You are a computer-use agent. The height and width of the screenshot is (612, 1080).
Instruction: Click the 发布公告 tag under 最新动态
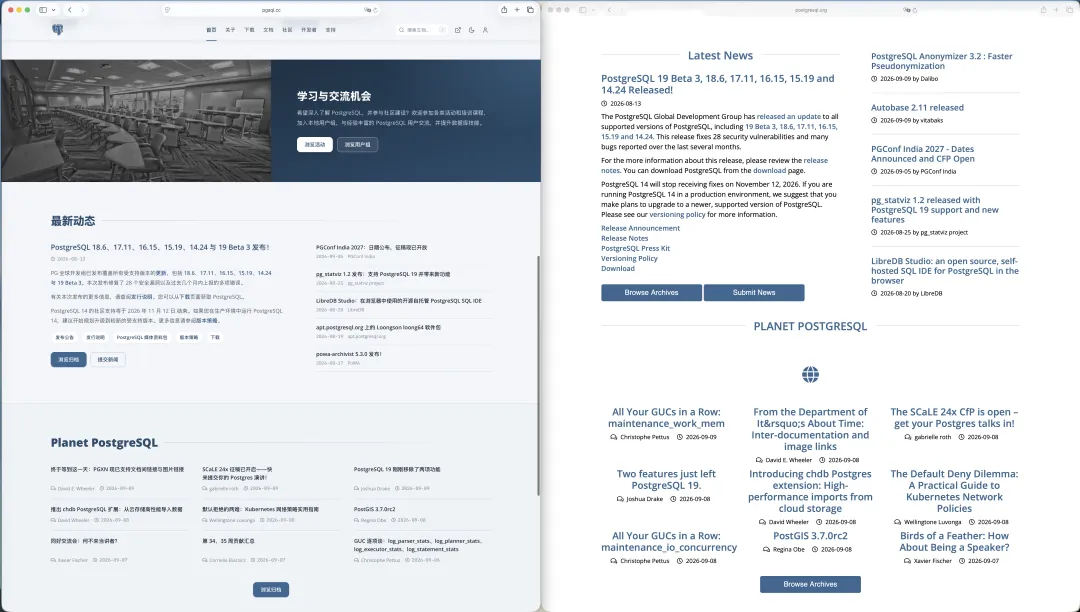[x=64, y=337]
